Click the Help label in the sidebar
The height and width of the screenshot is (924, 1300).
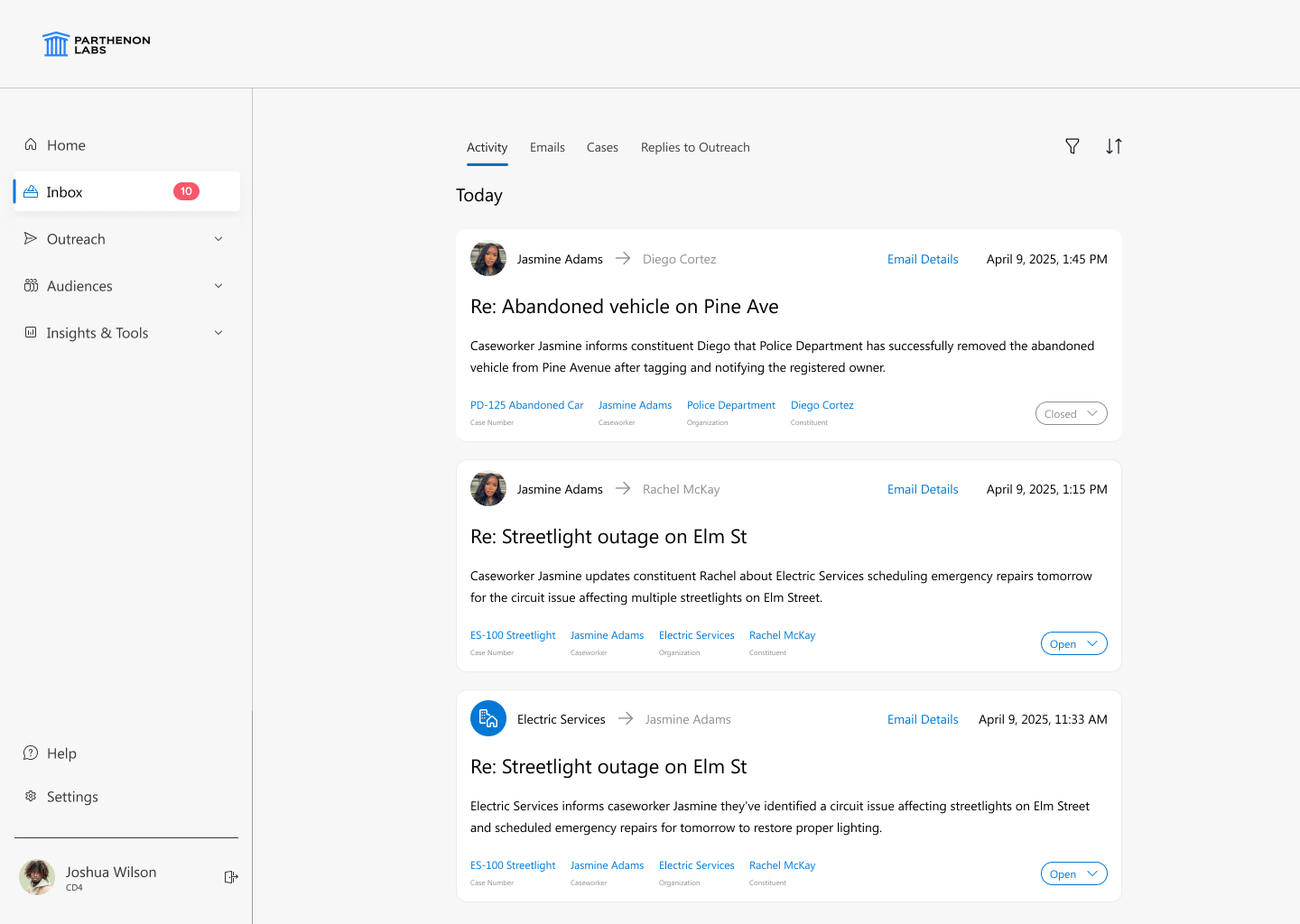(x=61, y=753)
